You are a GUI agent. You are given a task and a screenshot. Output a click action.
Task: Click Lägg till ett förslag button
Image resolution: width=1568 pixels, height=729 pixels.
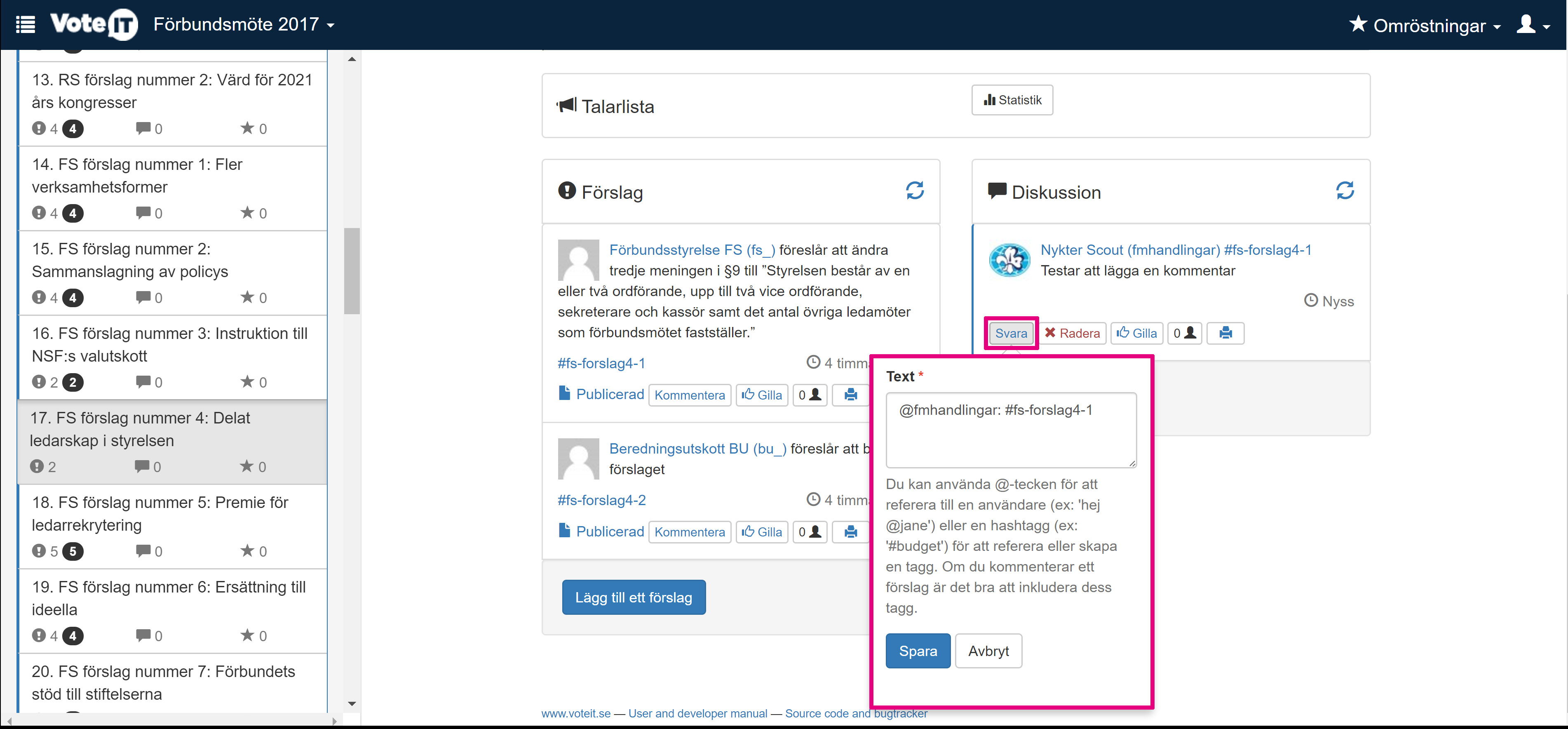pos(634,597)
